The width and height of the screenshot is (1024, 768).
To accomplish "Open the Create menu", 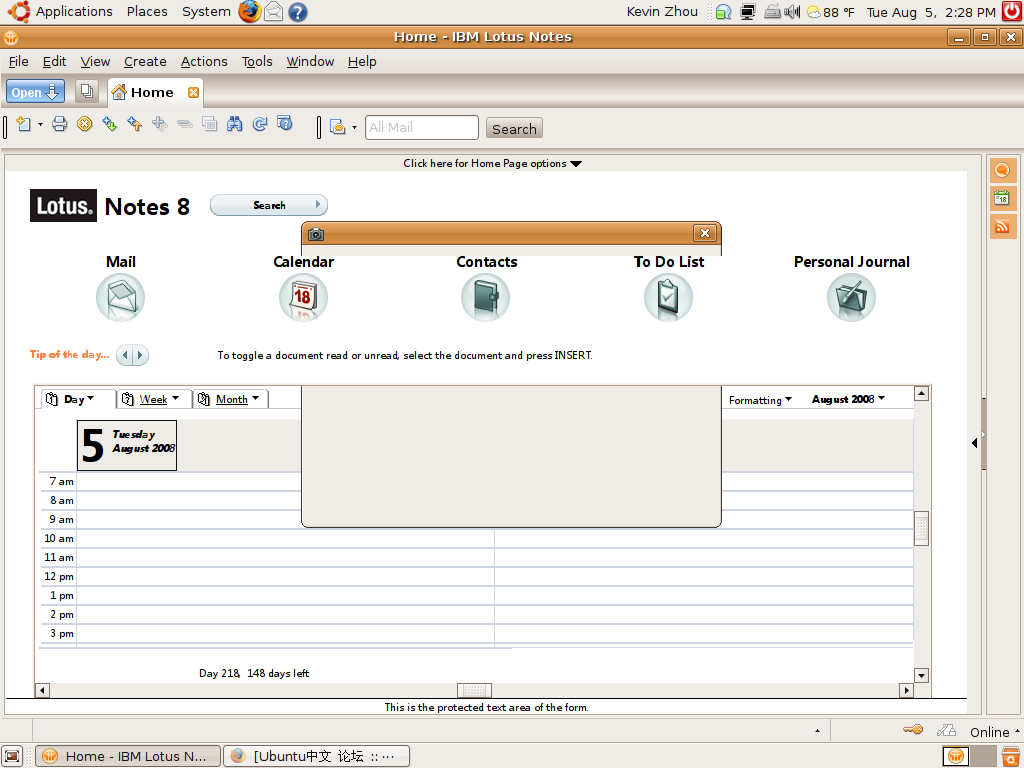I will tap(145, 61).
